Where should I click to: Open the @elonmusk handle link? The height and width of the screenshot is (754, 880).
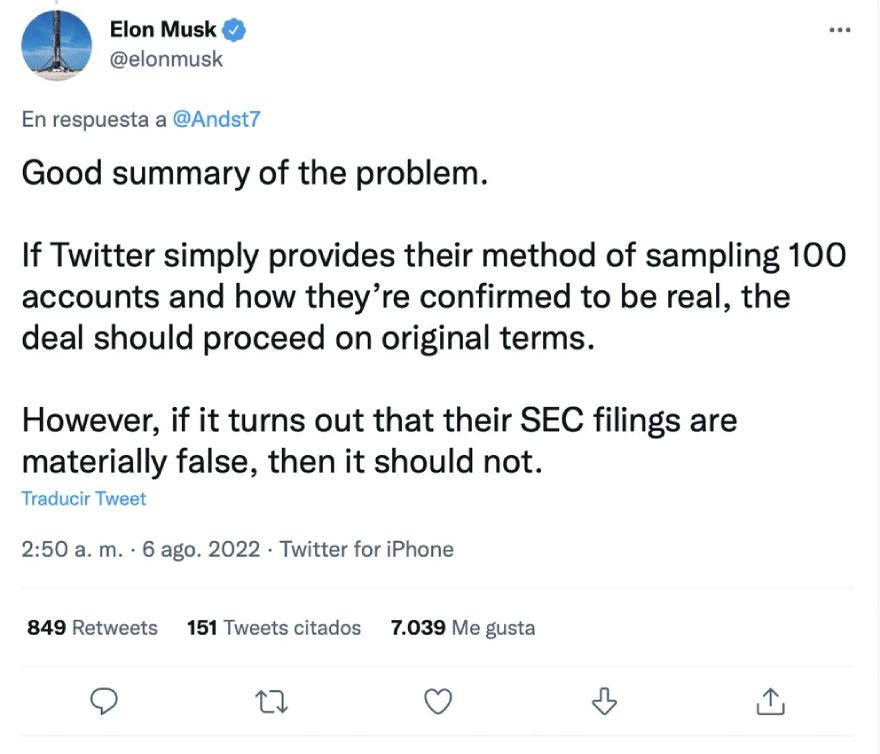(x=166, y=59)
